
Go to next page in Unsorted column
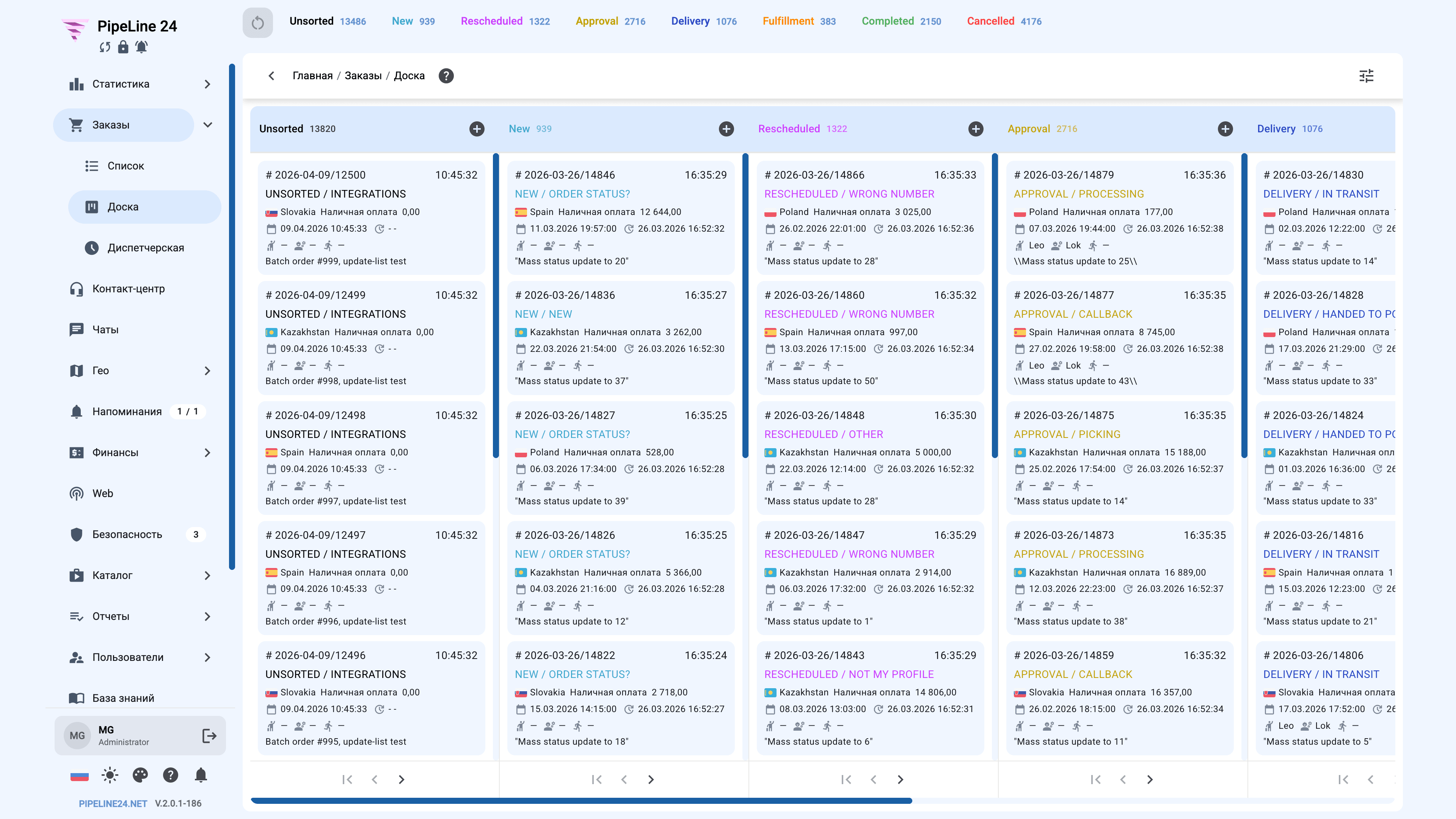pos(401,780)
